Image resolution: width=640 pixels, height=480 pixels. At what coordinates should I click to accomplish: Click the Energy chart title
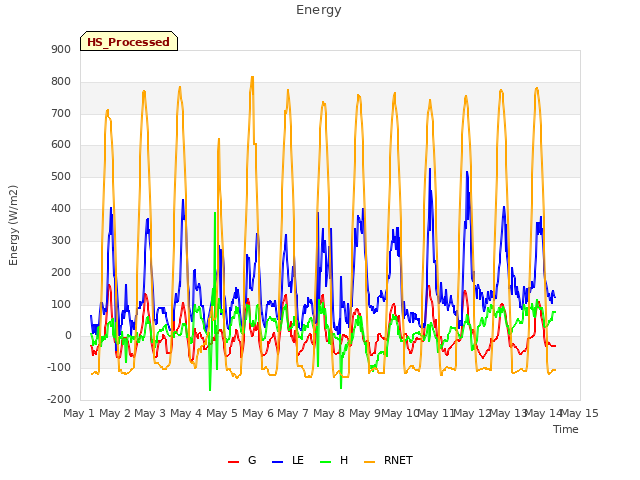click(x=318, y=10)
